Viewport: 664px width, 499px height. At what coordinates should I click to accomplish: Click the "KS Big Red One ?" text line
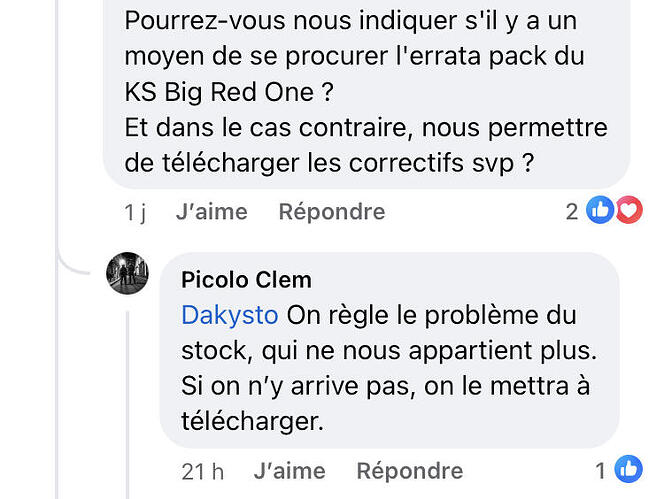pyautogui.click(x=229, y=92)
